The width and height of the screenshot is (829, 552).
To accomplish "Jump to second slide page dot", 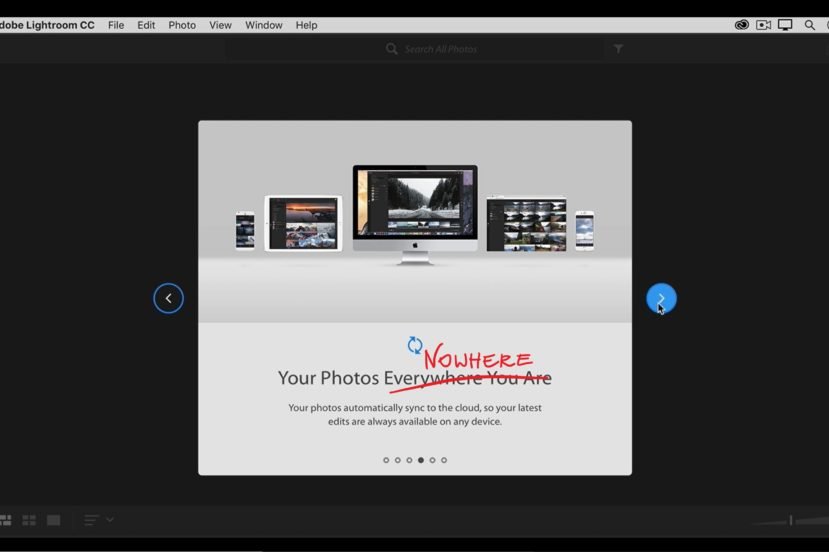I will coord(398,460).
